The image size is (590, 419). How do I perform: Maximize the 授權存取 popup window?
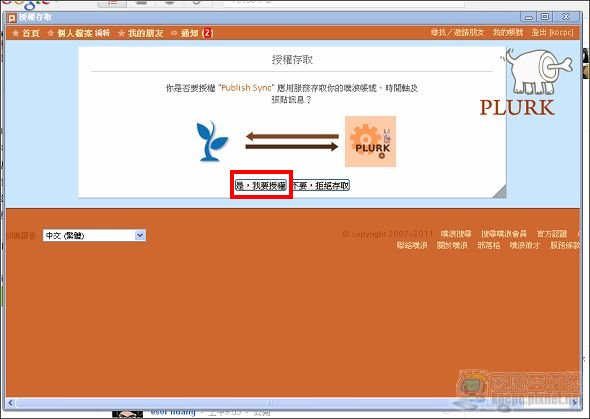545,17
